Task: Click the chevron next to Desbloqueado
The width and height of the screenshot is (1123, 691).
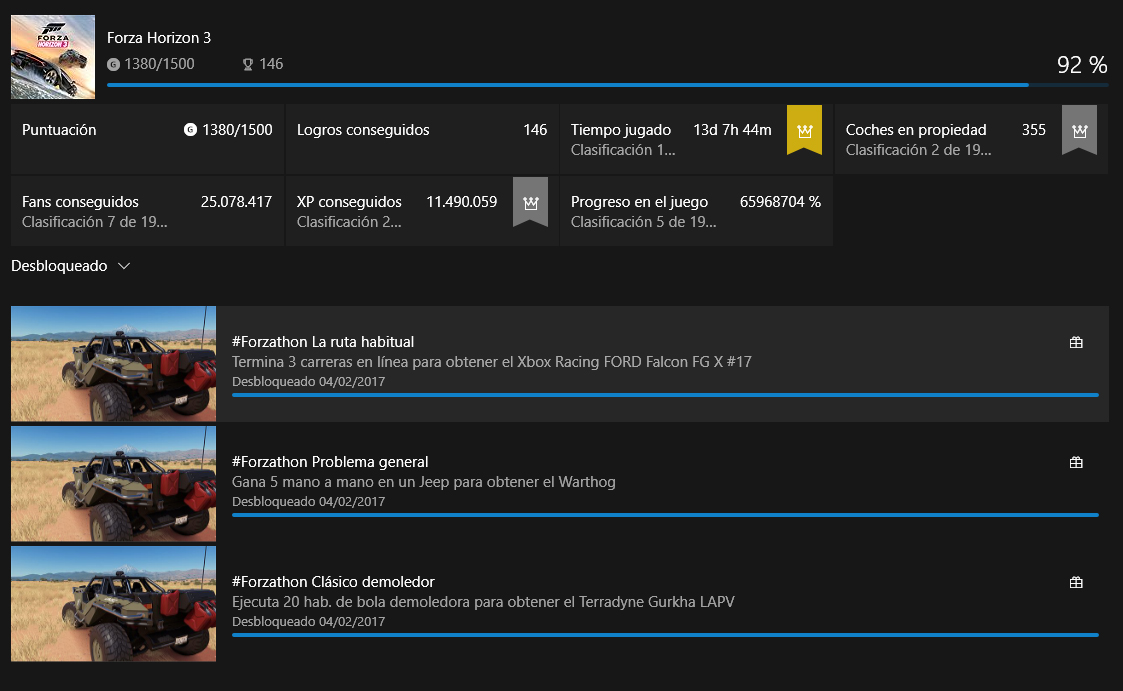Action: tap(124, 266)
